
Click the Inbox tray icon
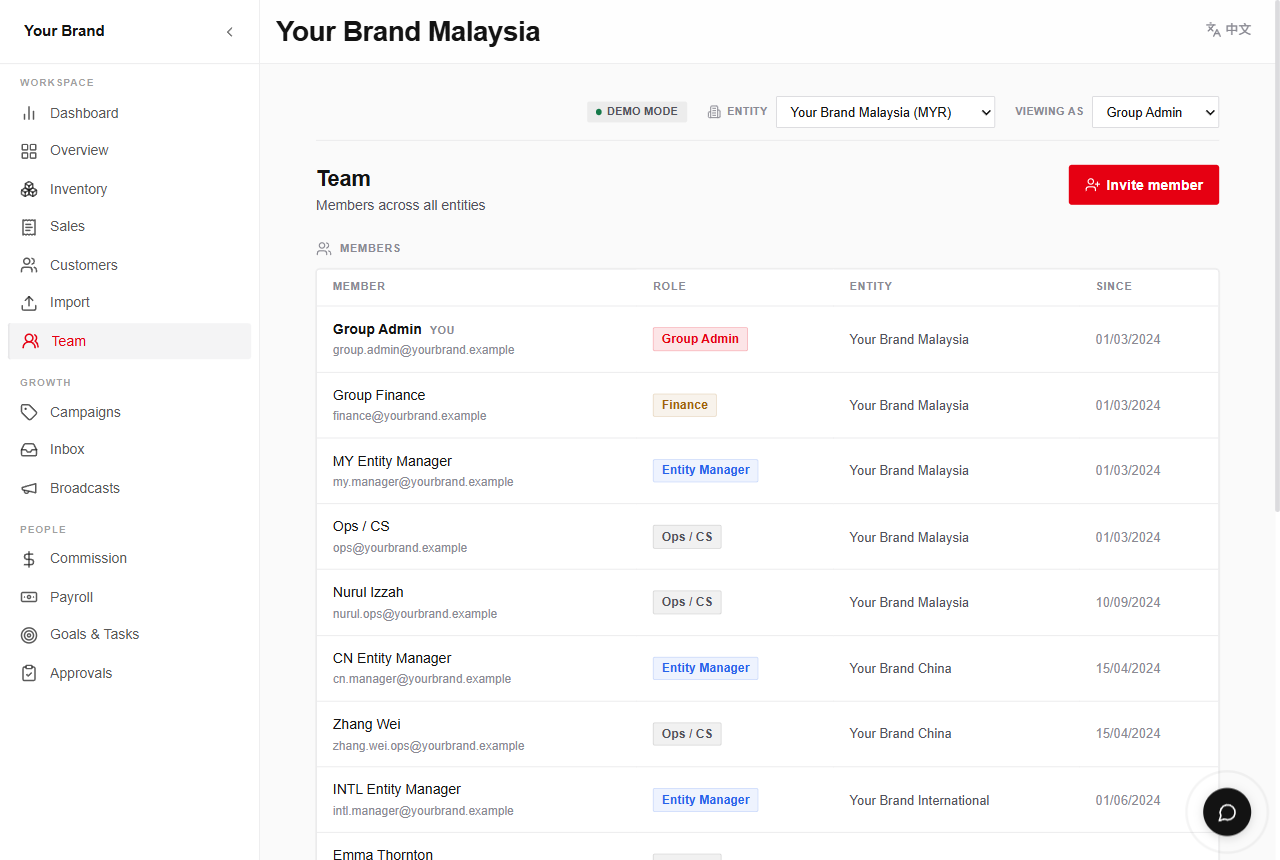(x=29, y=450)
